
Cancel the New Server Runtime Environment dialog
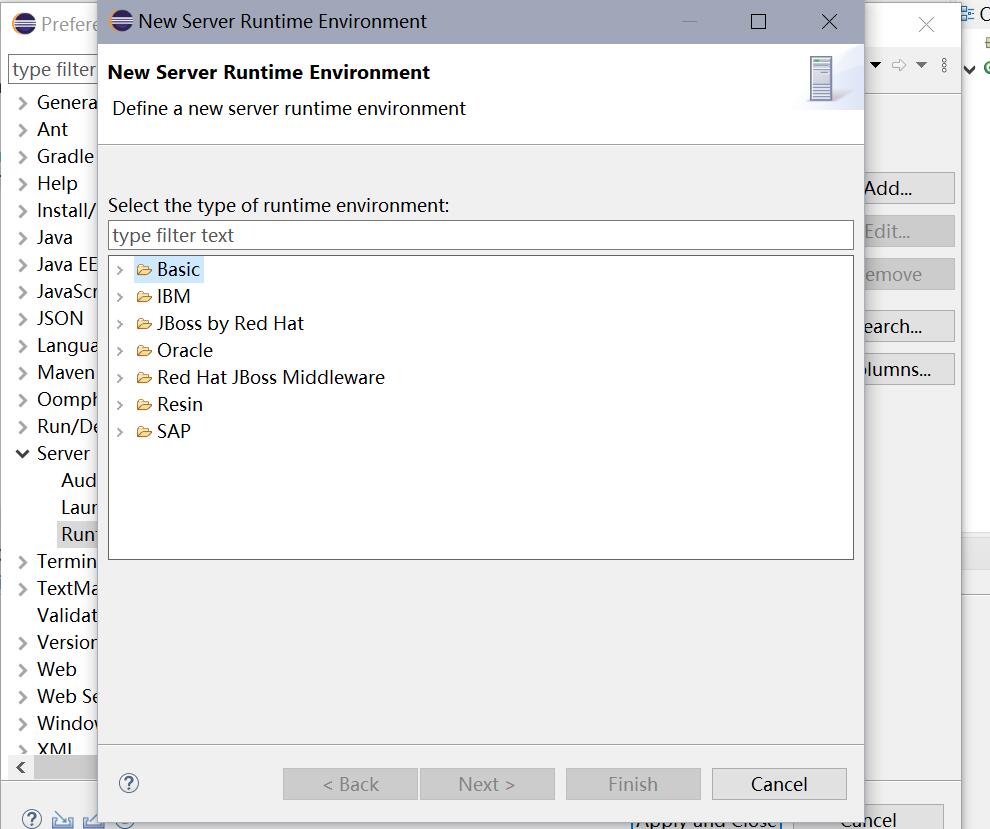779,784
